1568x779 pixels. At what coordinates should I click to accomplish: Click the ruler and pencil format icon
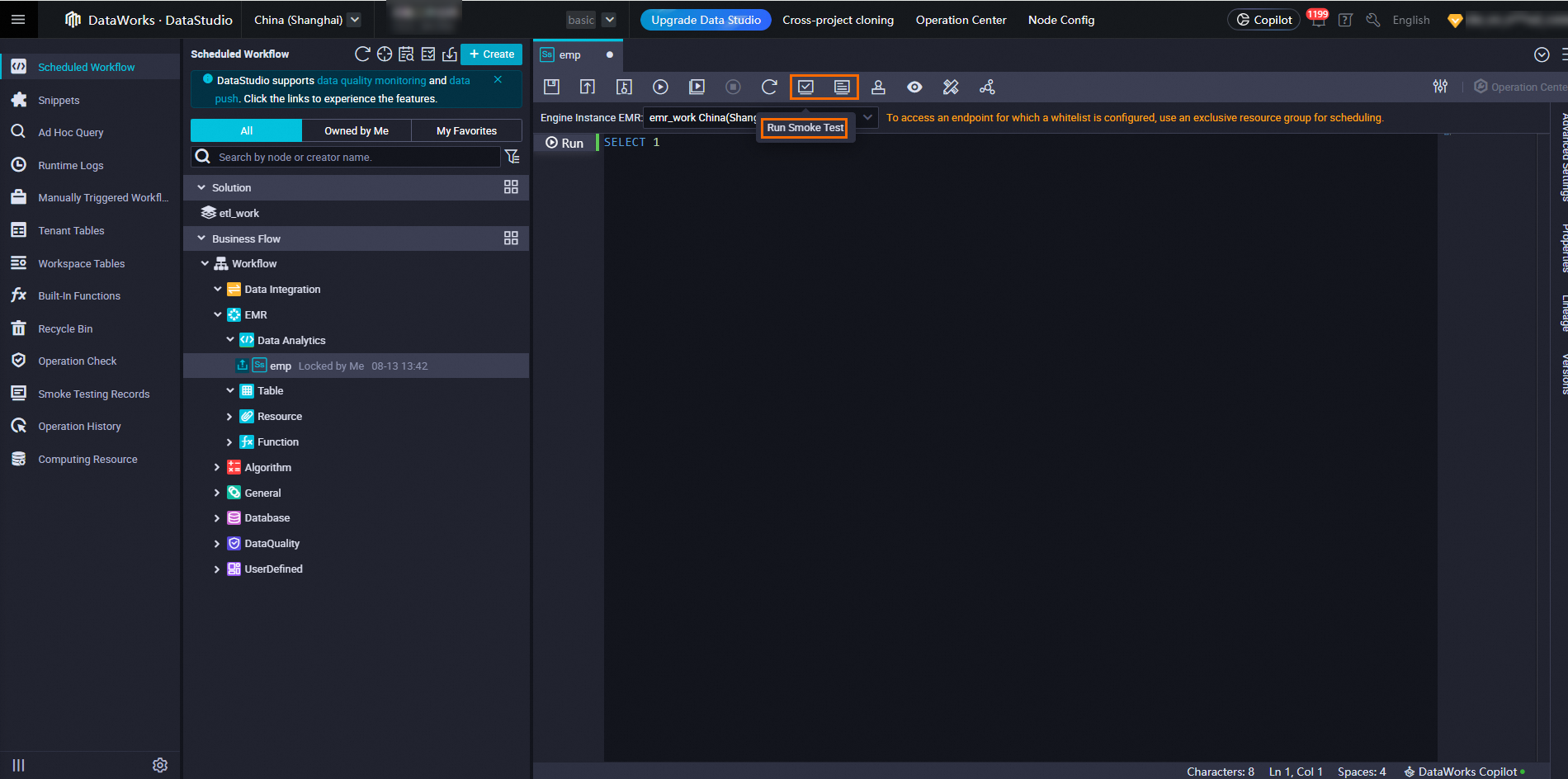(951, 87)
